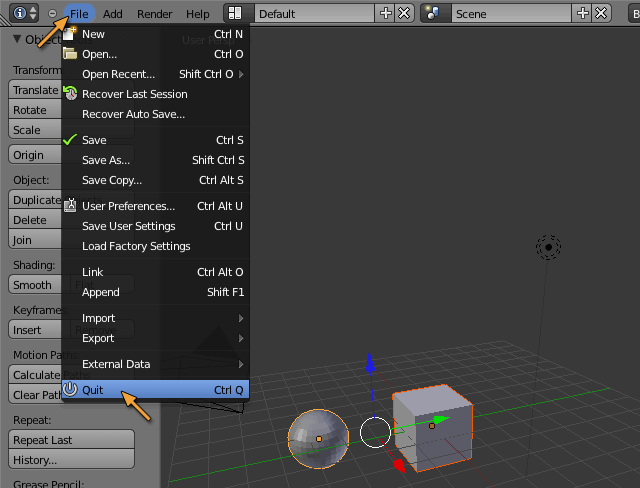Click the scene browse icon

coord(433,14)
